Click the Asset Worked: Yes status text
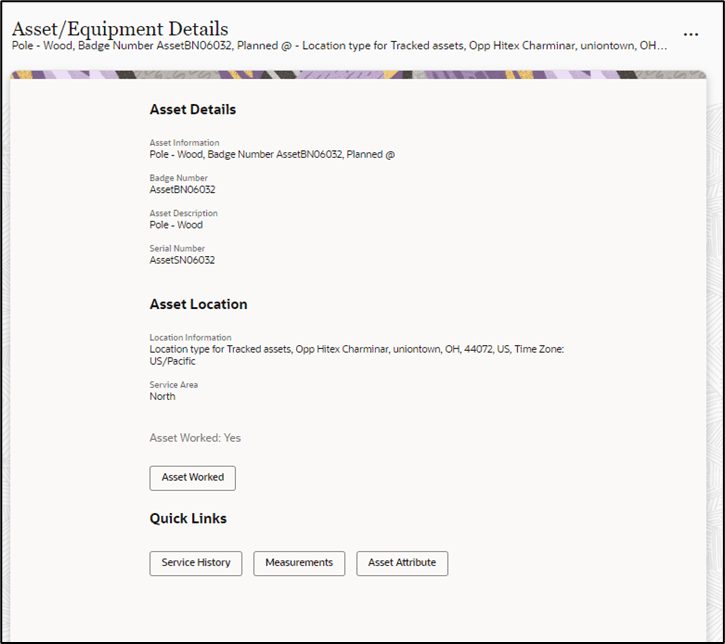Screen dimensions: 725x644 (195, 438)
